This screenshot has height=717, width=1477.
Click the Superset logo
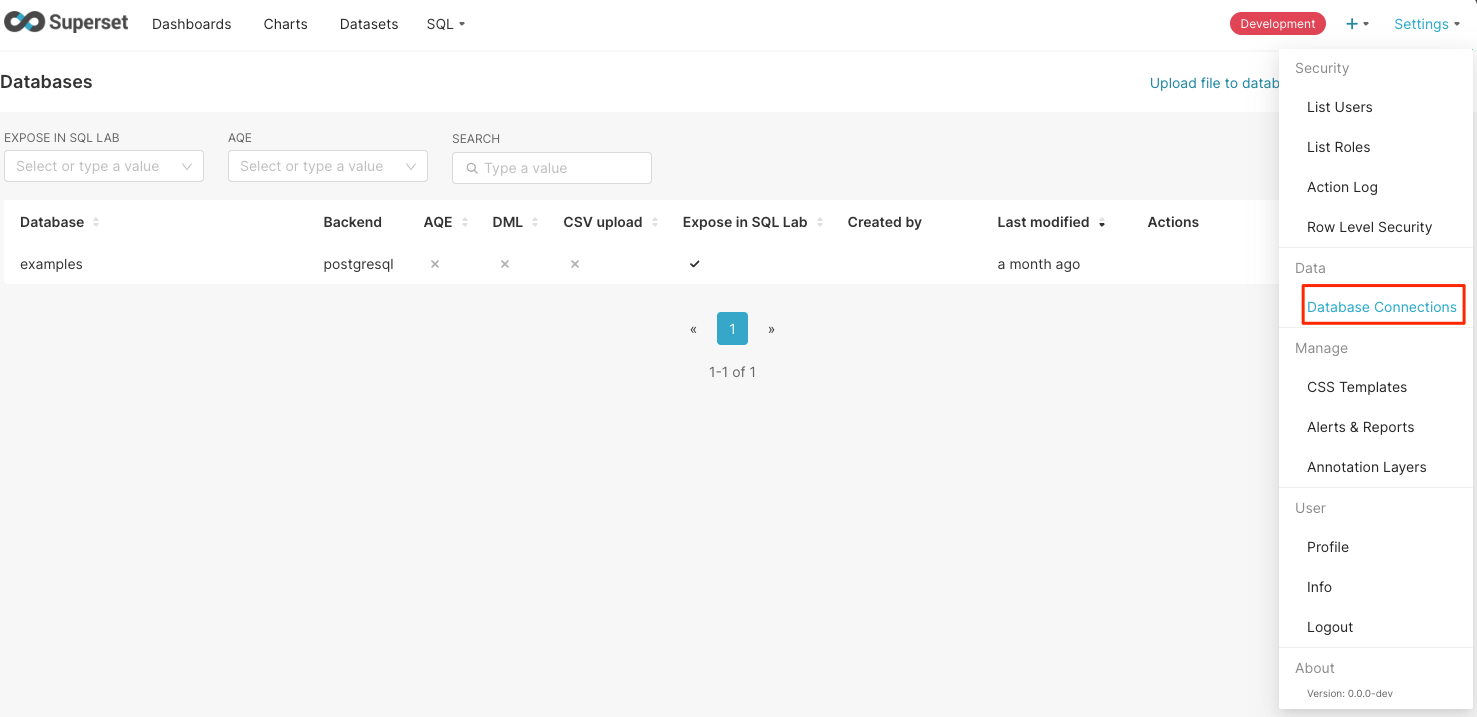tap(66, 23)
